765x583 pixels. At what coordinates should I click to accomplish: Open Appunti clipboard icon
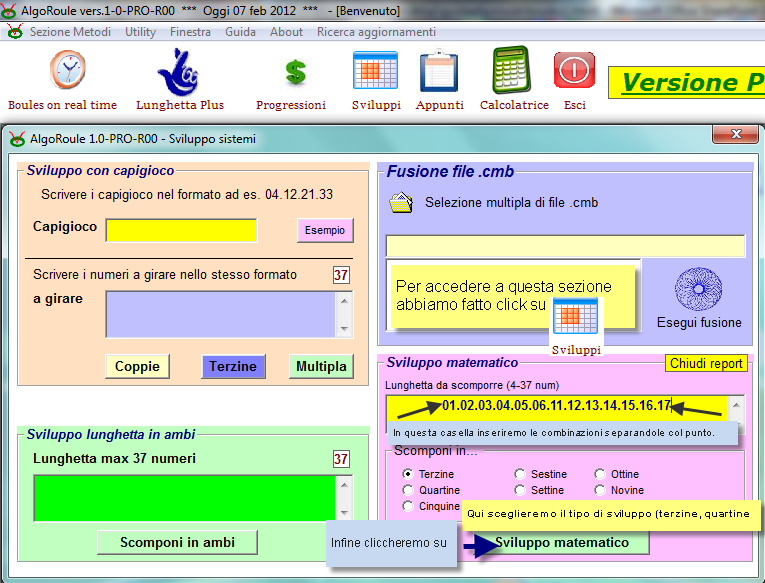tap(439, 71)
